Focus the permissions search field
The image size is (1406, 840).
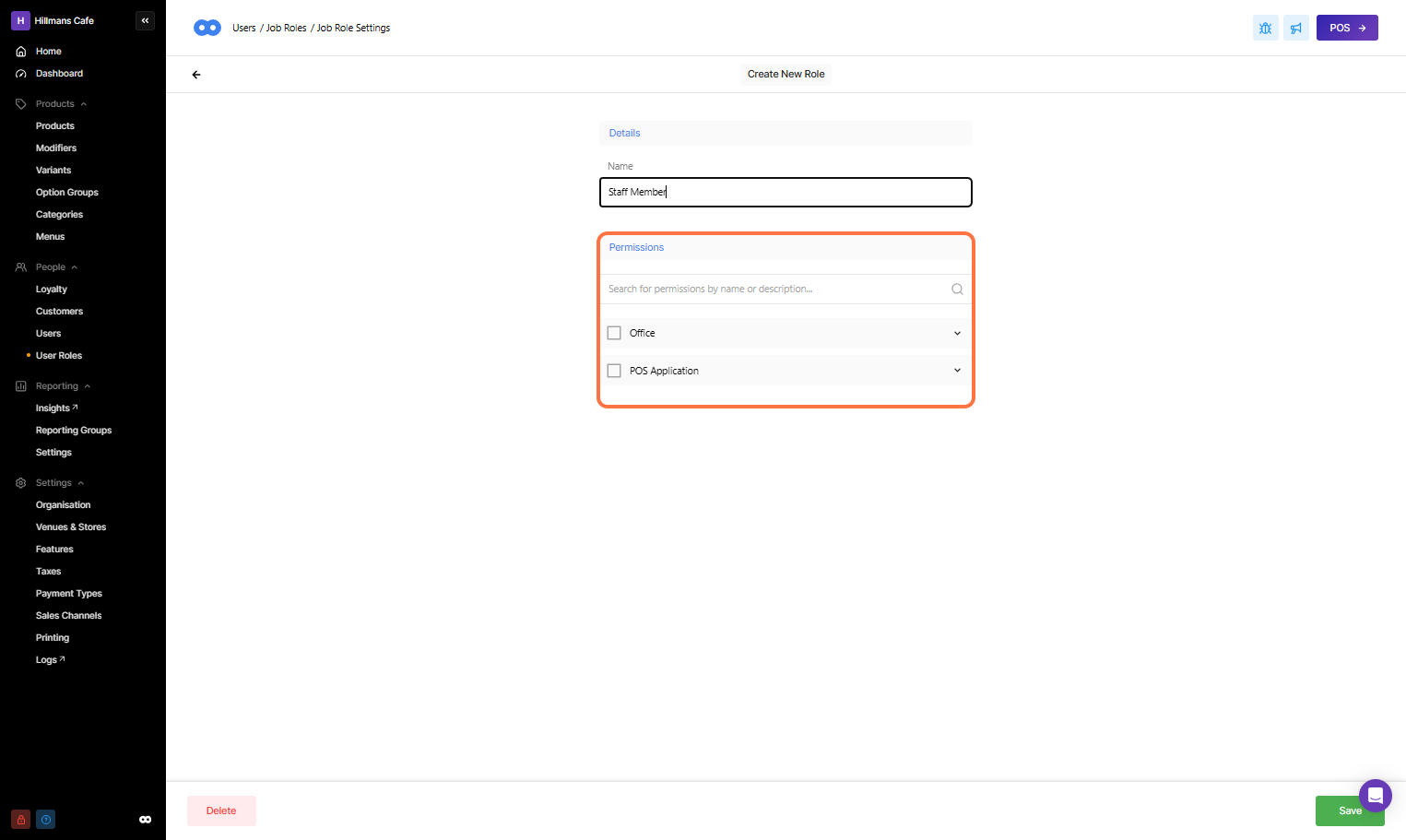[x=774, y=290]
